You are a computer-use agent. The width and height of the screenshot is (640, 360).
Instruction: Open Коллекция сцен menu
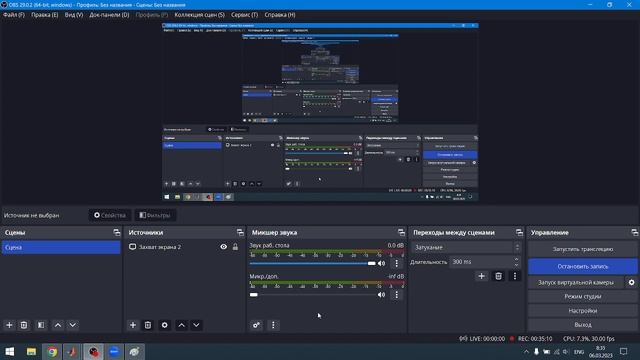(200, 15)
